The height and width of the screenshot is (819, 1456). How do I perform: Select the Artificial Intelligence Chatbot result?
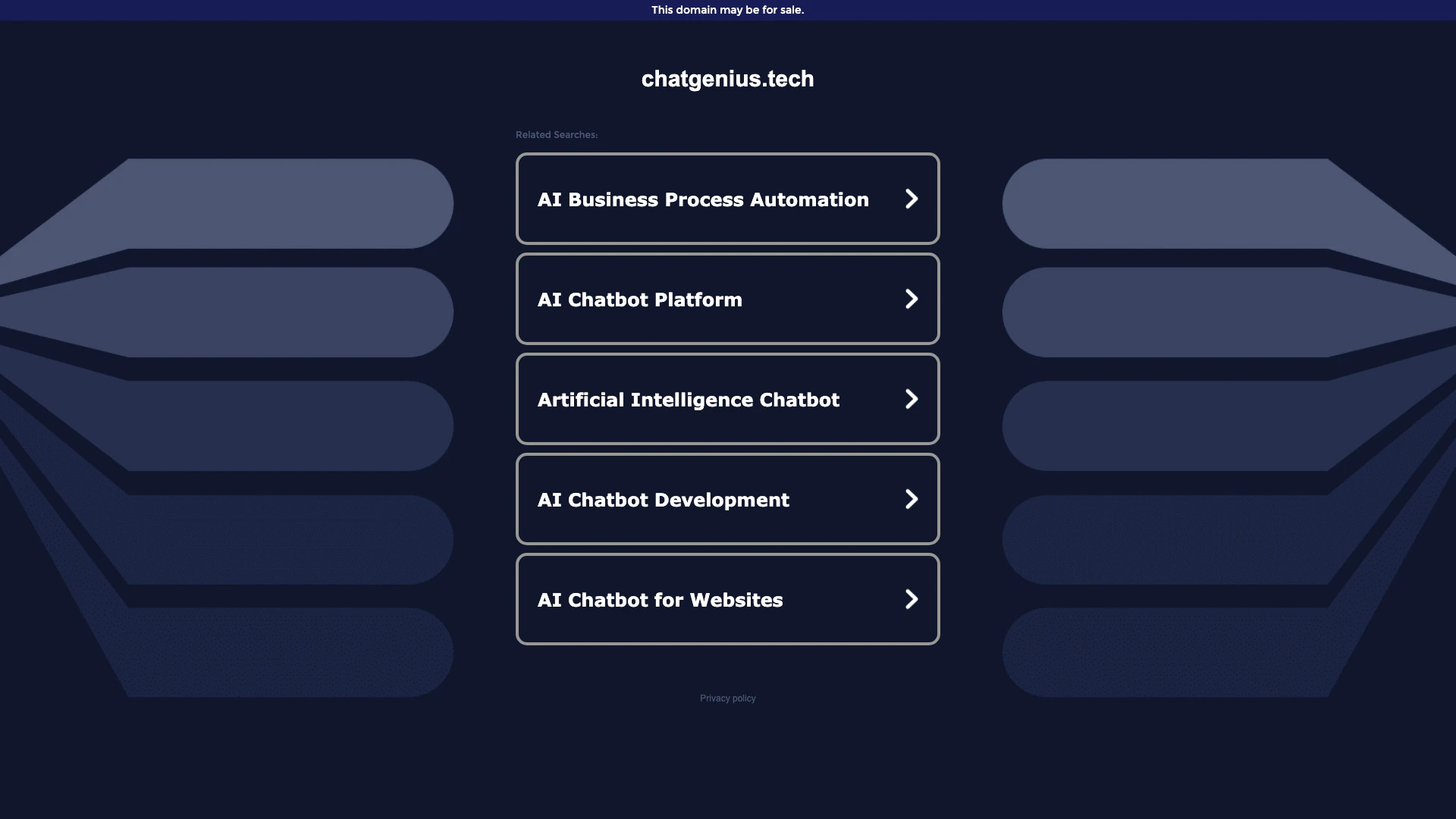point(688,400)
